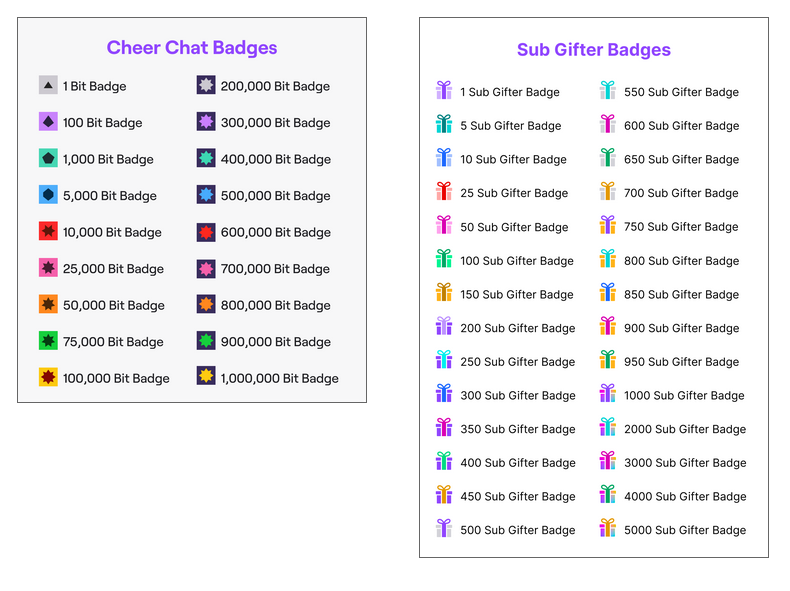Image resolution: width=790 pixels, height=591 pixels.
Task: Click the Sub Gifter Badges heading
Action: coord(594,49)
